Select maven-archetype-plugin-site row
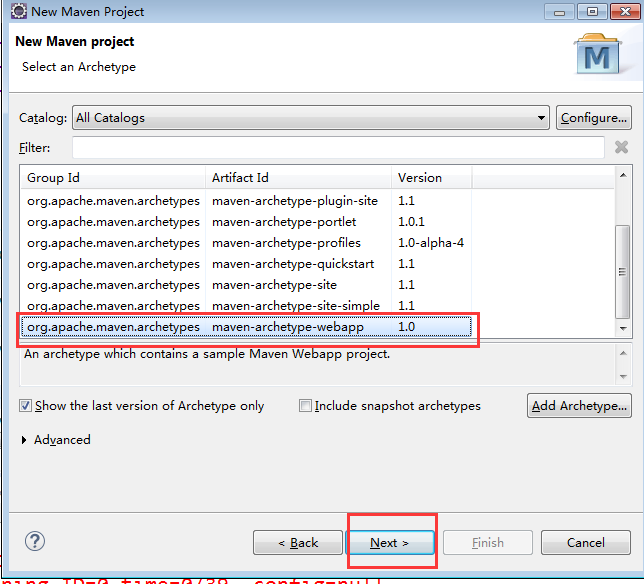Image resolution: width=644 pixels, height=584 pixels. pos(246,201)
